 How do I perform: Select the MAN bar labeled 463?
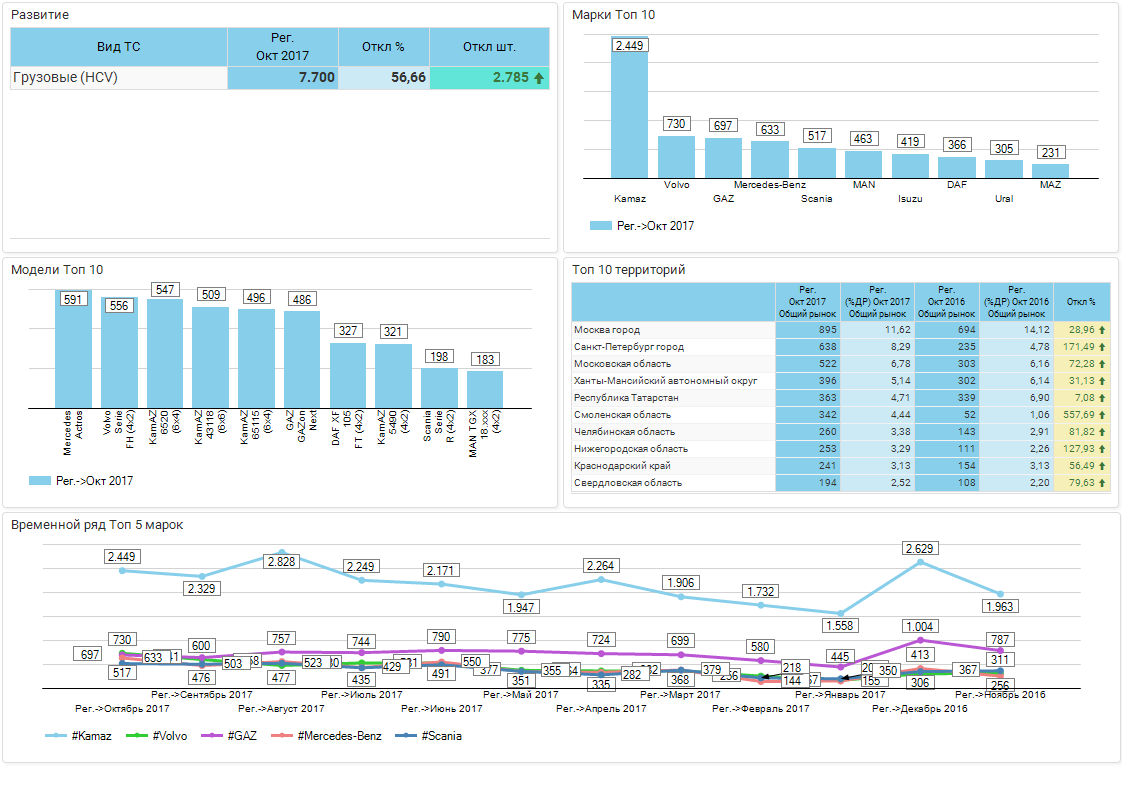coord(864,165)
